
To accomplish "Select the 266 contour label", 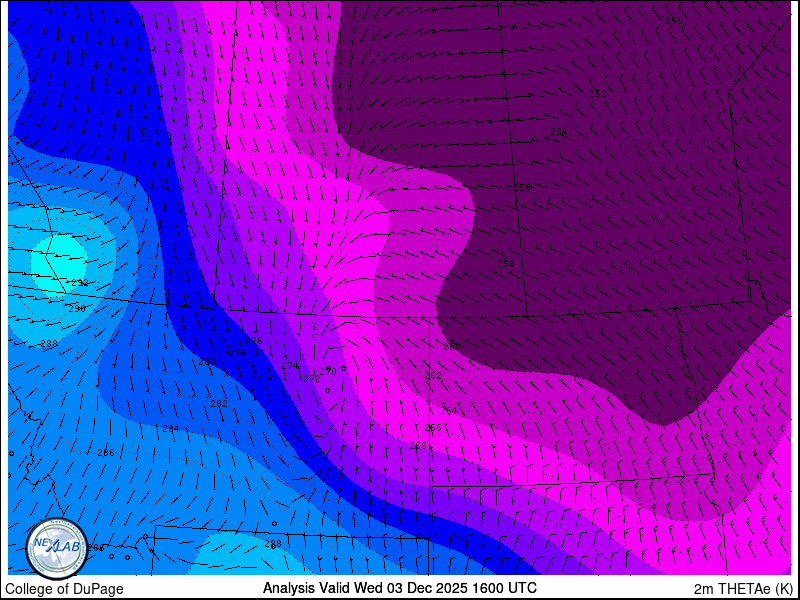I will click(433, 428).
